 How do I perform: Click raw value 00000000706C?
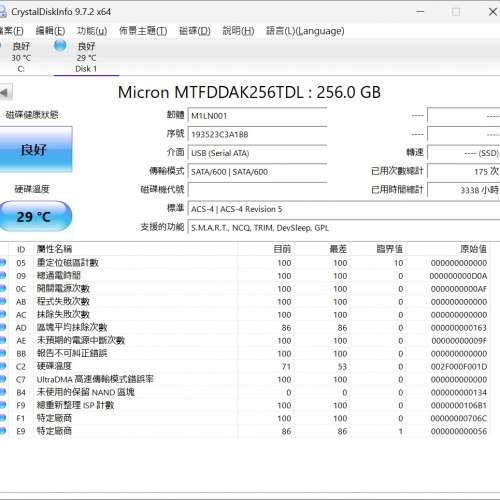click(x=459, y=418)
